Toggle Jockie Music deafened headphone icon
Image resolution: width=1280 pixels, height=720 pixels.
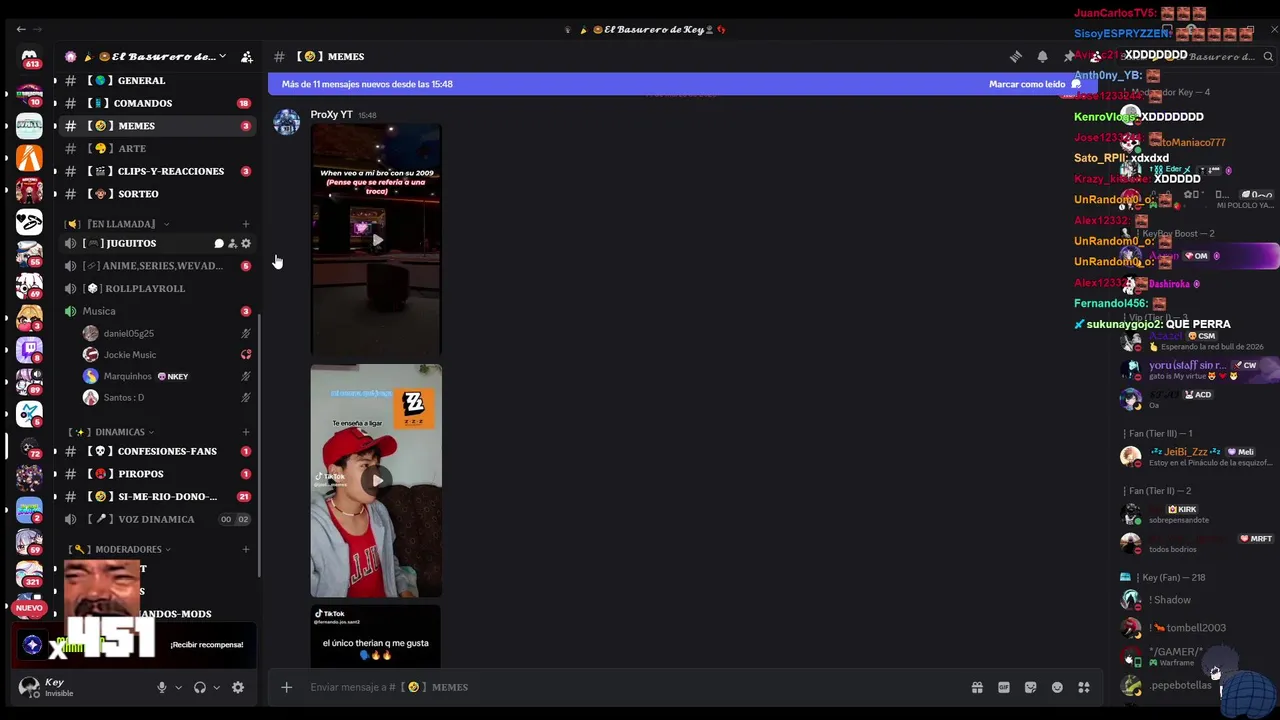tap(246, 354)
